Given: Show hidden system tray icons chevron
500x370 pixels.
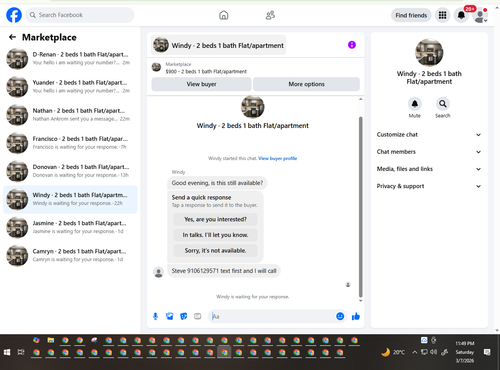Looking at the screenshot, I should 414,352.
